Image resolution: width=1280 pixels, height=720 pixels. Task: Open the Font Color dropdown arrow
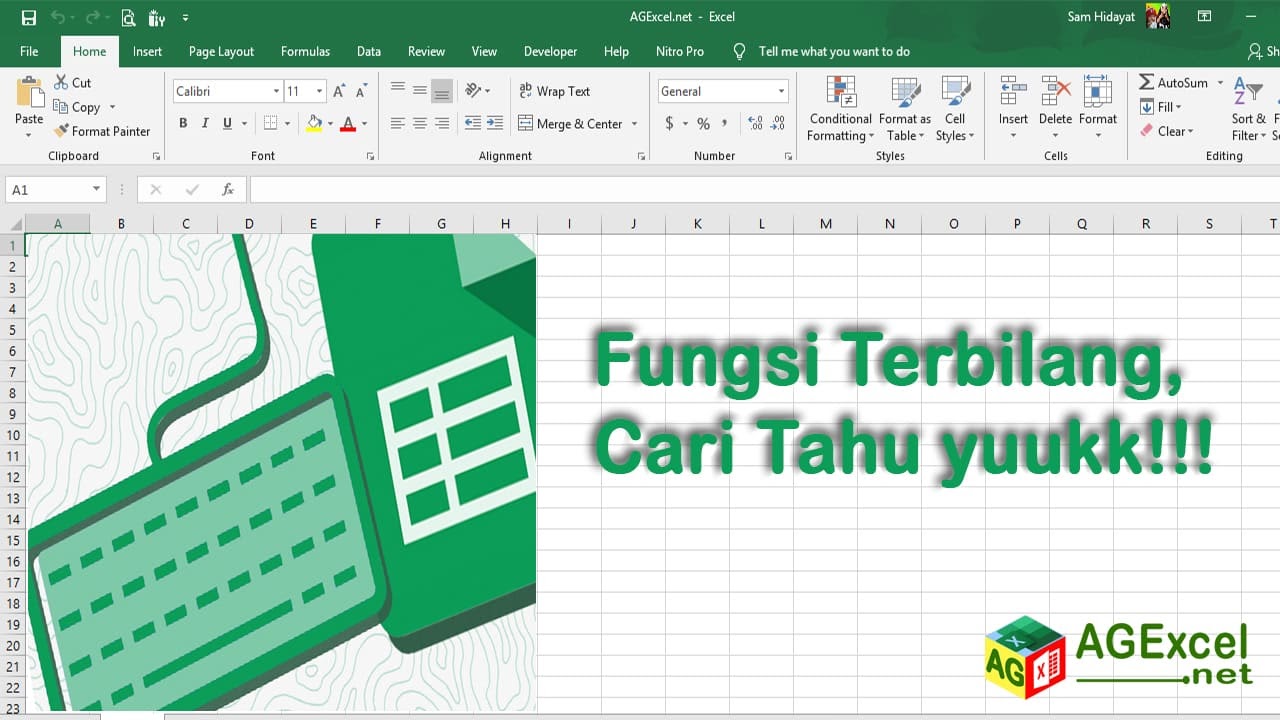point(364,123)
